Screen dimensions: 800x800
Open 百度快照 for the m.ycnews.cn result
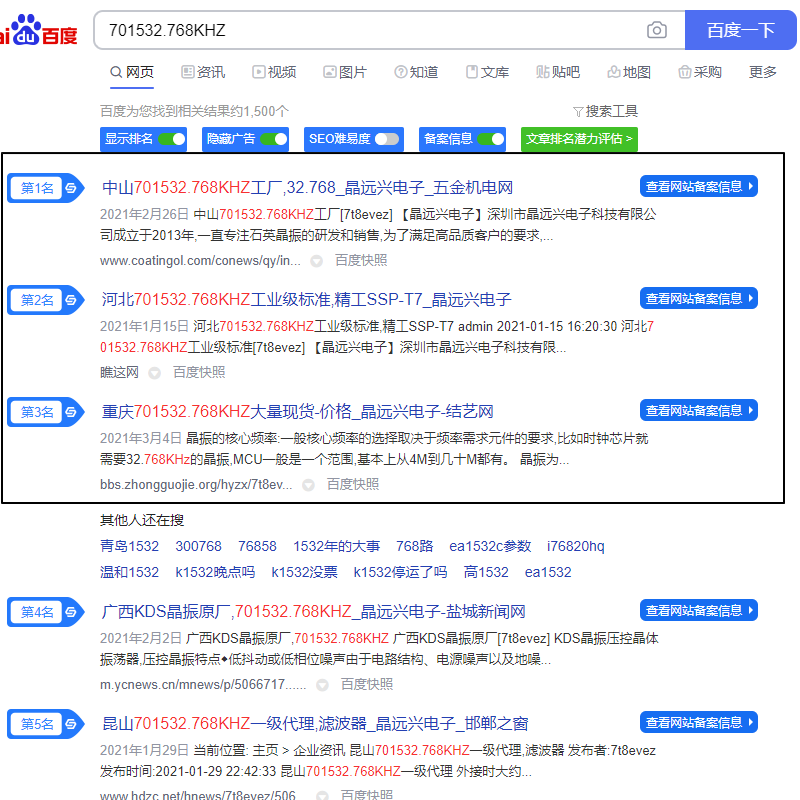click(367, 684)
